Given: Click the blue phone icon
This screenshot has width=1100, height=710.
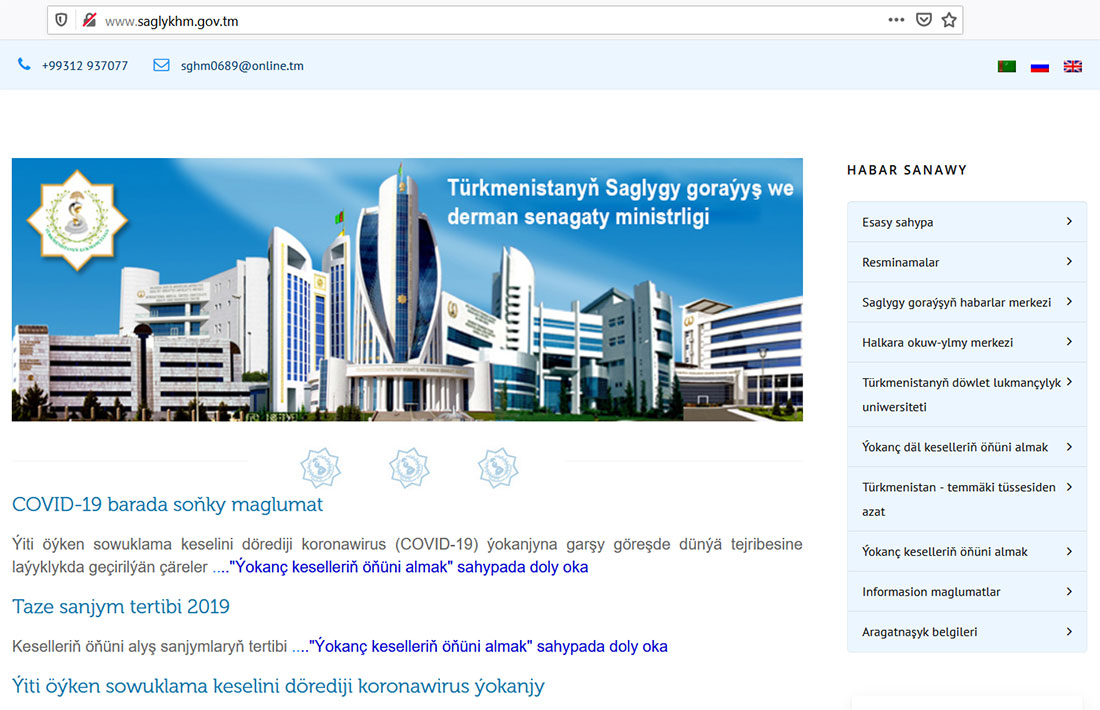Looking at the screenshot, I should 23,64.
